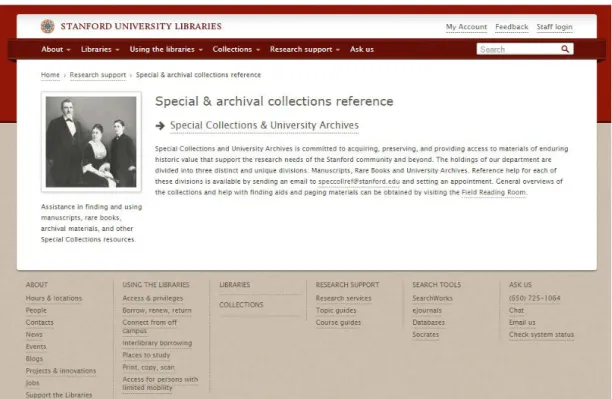The width and height of the screenshot is (612, 399).
Task: Click the SEARCH TOOLS footer heading
Action: pyautogui.click(x=436, y=285)
